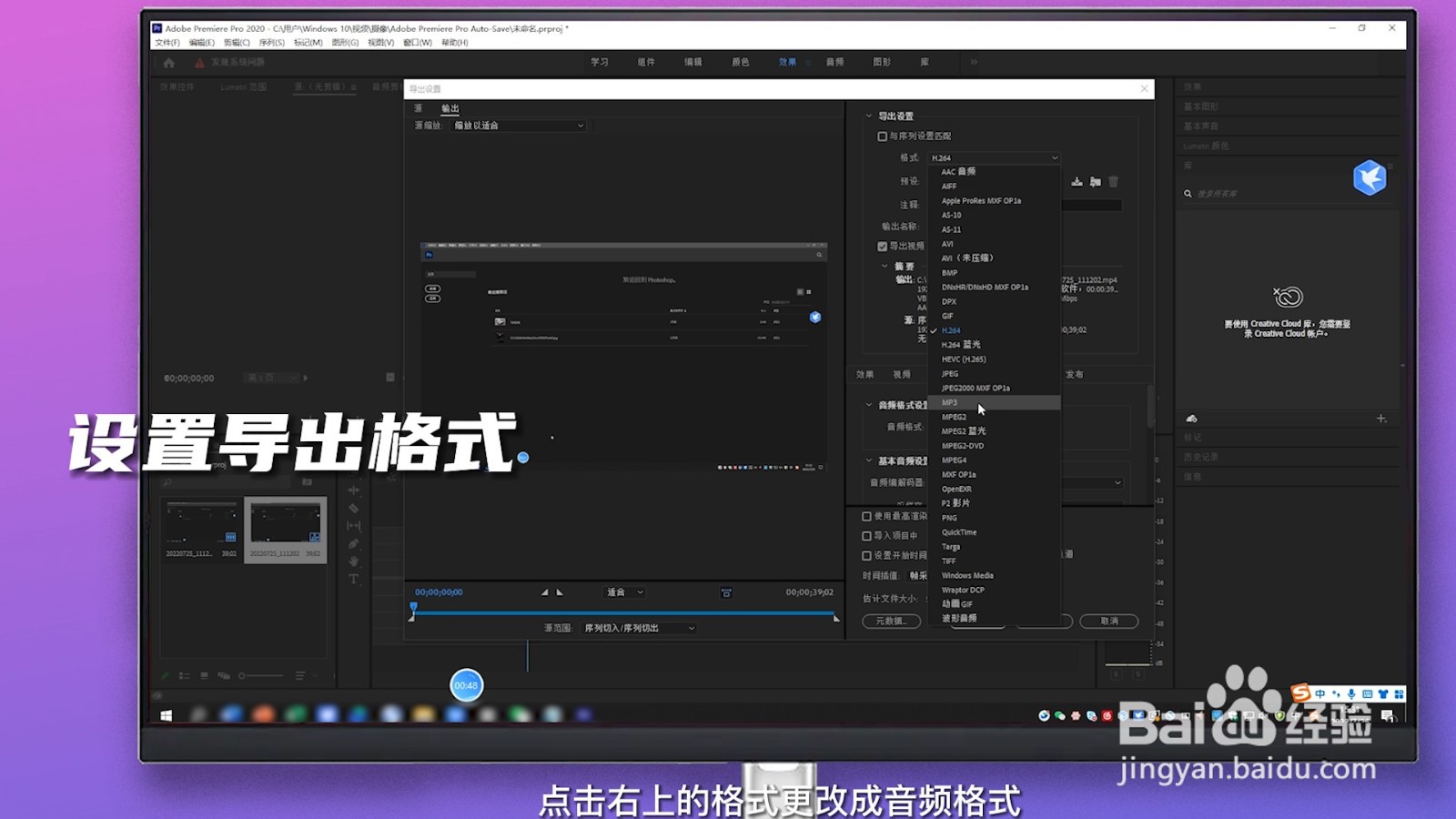Click the export frame camera icon below preview
The image size is (1456, 819).
pyautogui.click(x=727, y=593)
